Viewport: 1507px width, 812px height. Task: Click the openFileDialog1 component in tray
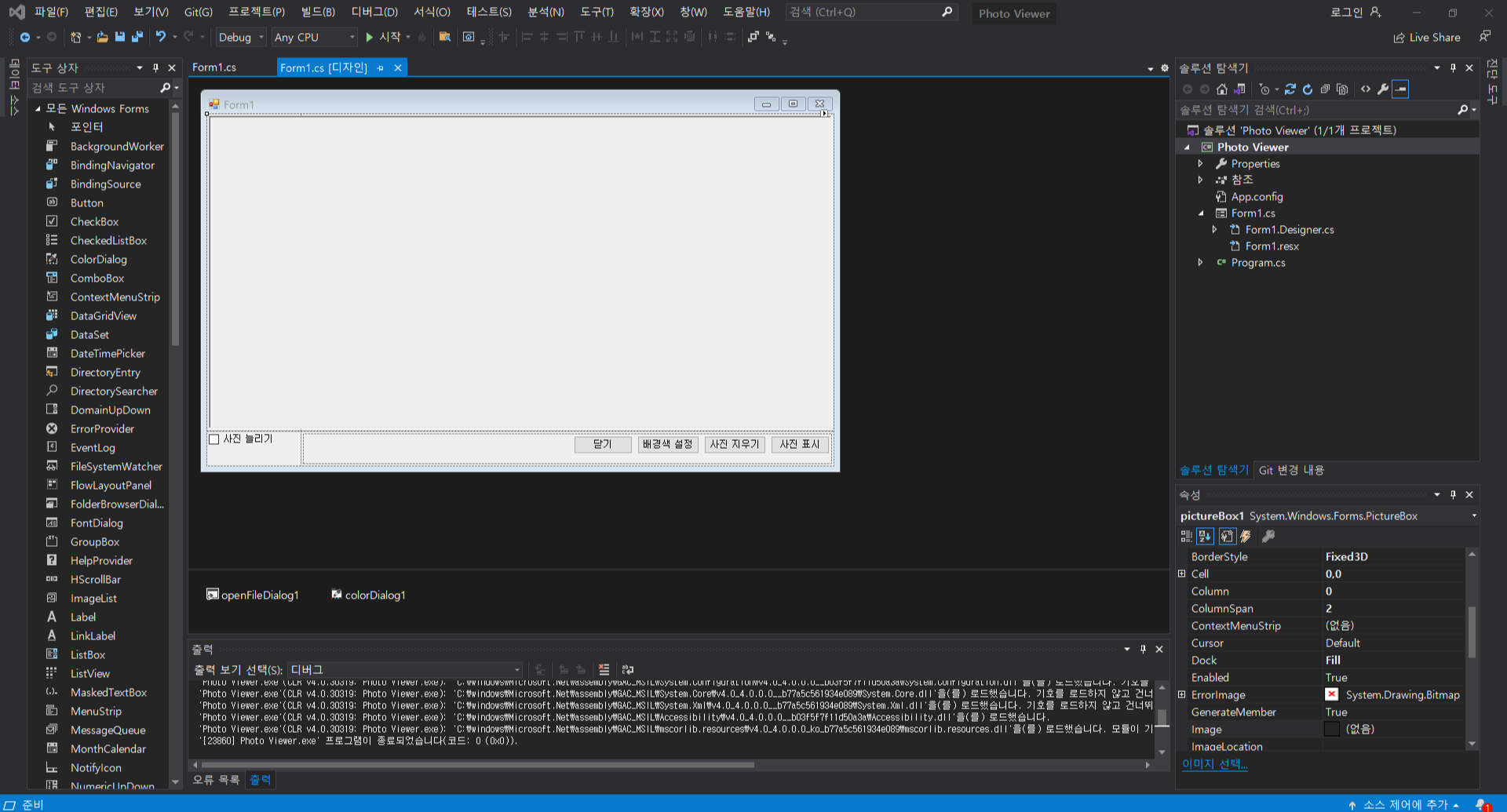point(252,595)
